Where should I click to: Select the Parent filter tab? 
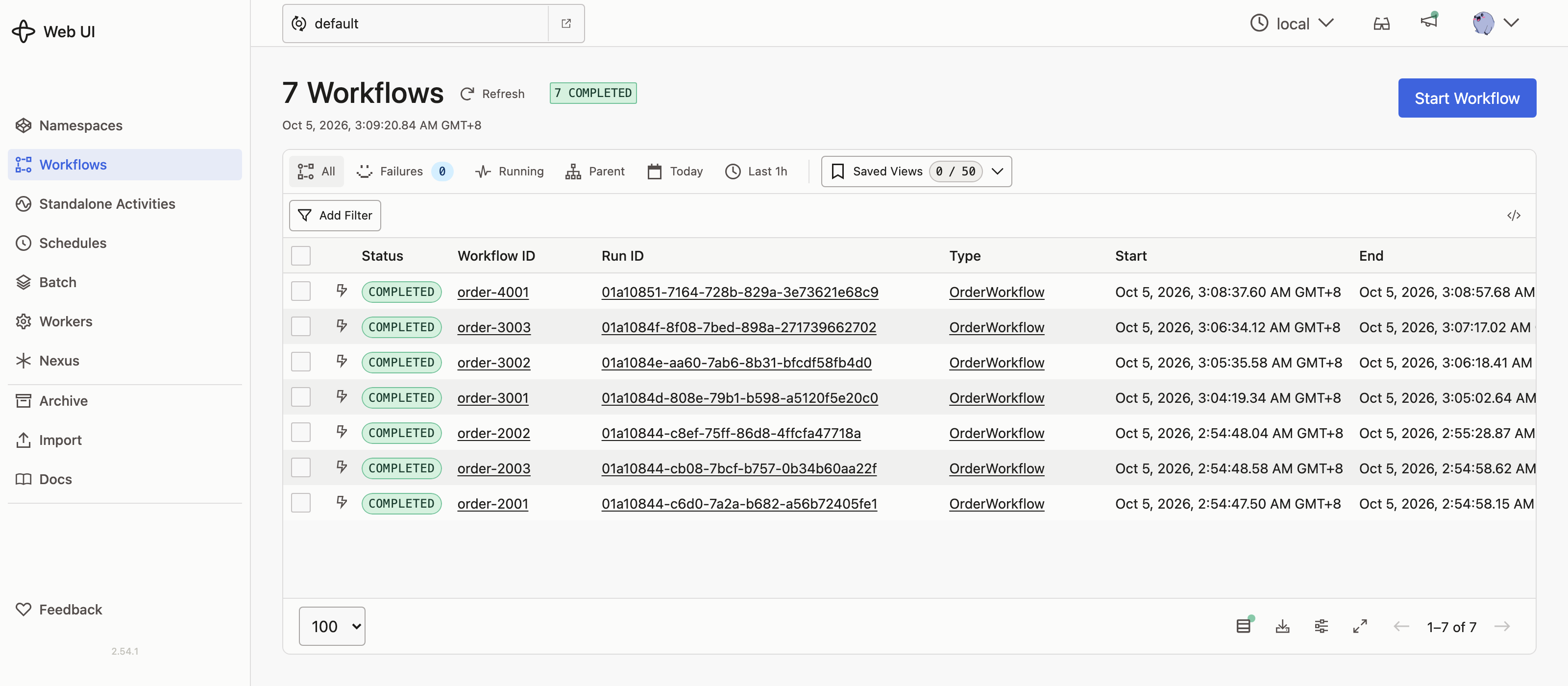pyautogui.click(x=595, y=171)
